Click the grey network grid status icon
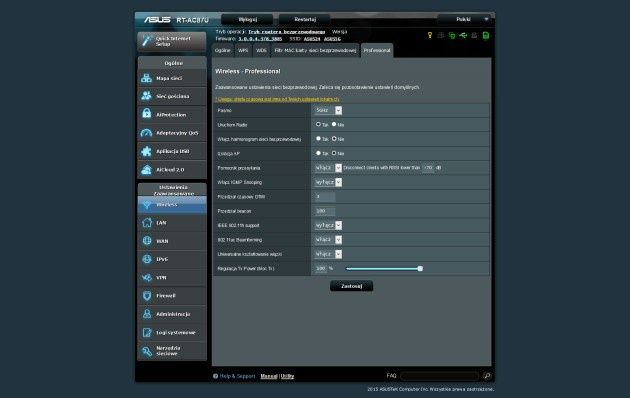This screenshot has width=630, height=398. pyautogui.click(x=441, y=35)
